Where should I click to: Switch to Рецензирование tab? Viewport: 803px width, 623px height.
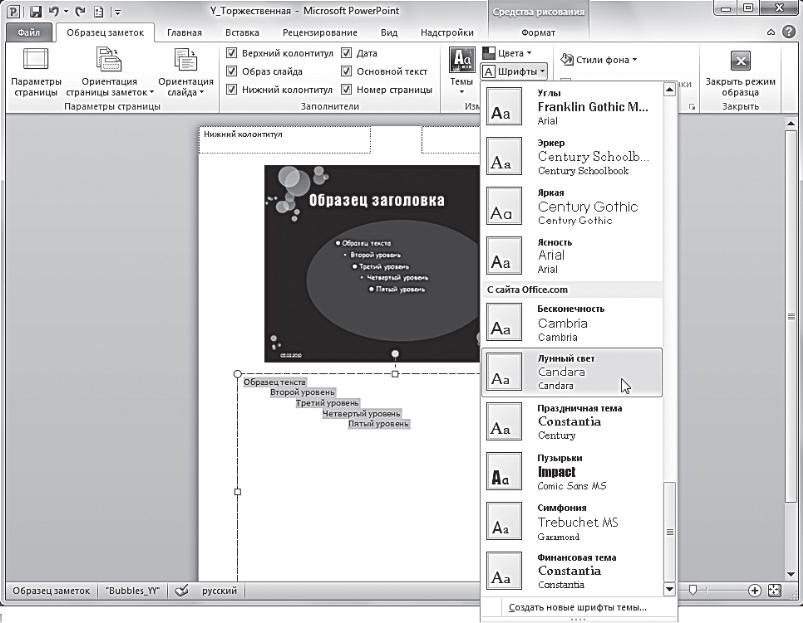320,32
